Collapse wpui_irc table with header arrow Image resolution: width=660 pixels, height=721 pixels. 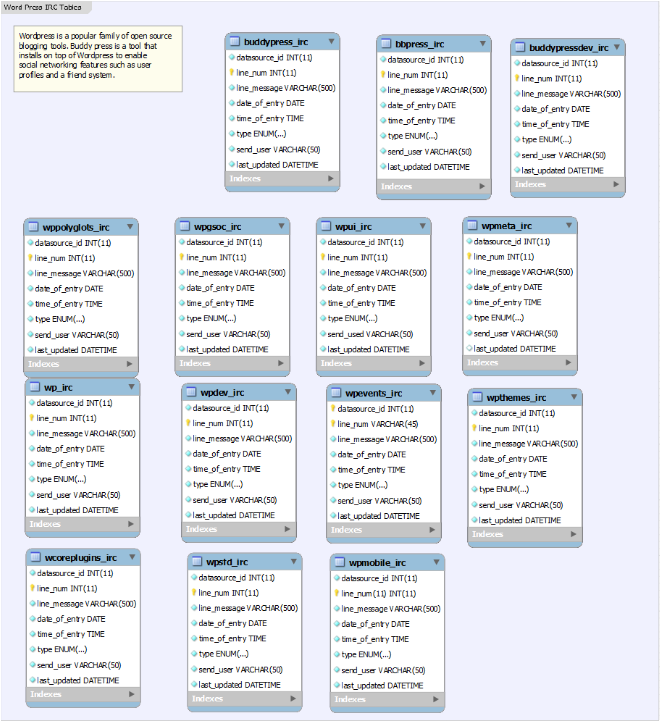tap(423, 226)
